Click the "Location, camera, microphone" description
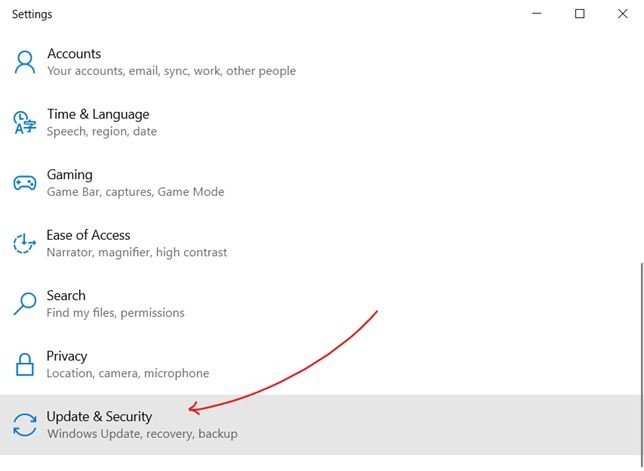The height and width of the screenshot is (471, 644). 128,373
